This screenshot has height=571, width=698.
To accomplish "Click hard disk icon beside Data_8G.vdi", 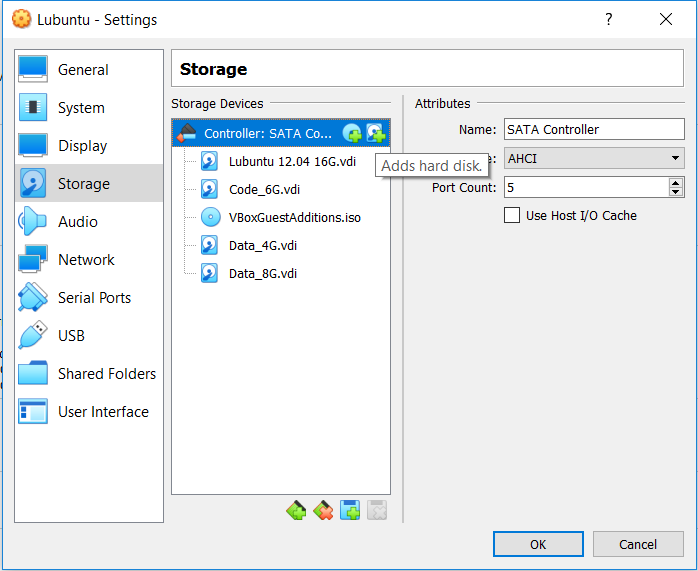I will pyautogui.click(x=210, y=273).
